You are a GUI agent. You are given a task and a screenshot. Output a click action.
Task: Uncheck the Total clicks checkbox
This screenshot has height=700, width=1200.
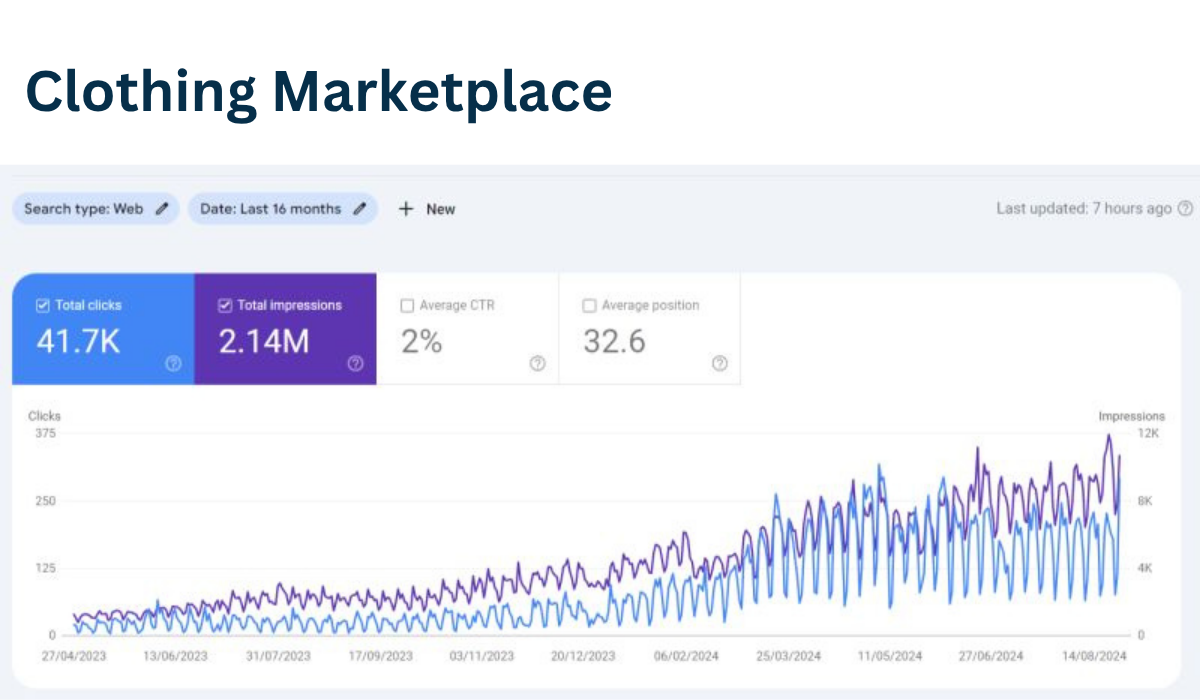coord(41,305)
